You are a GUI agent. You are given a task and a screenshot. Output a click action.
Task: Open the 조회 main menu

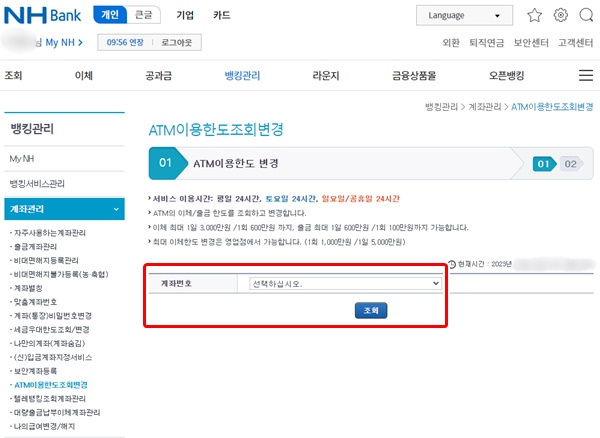pyautogui.click(x=13, y=75)
